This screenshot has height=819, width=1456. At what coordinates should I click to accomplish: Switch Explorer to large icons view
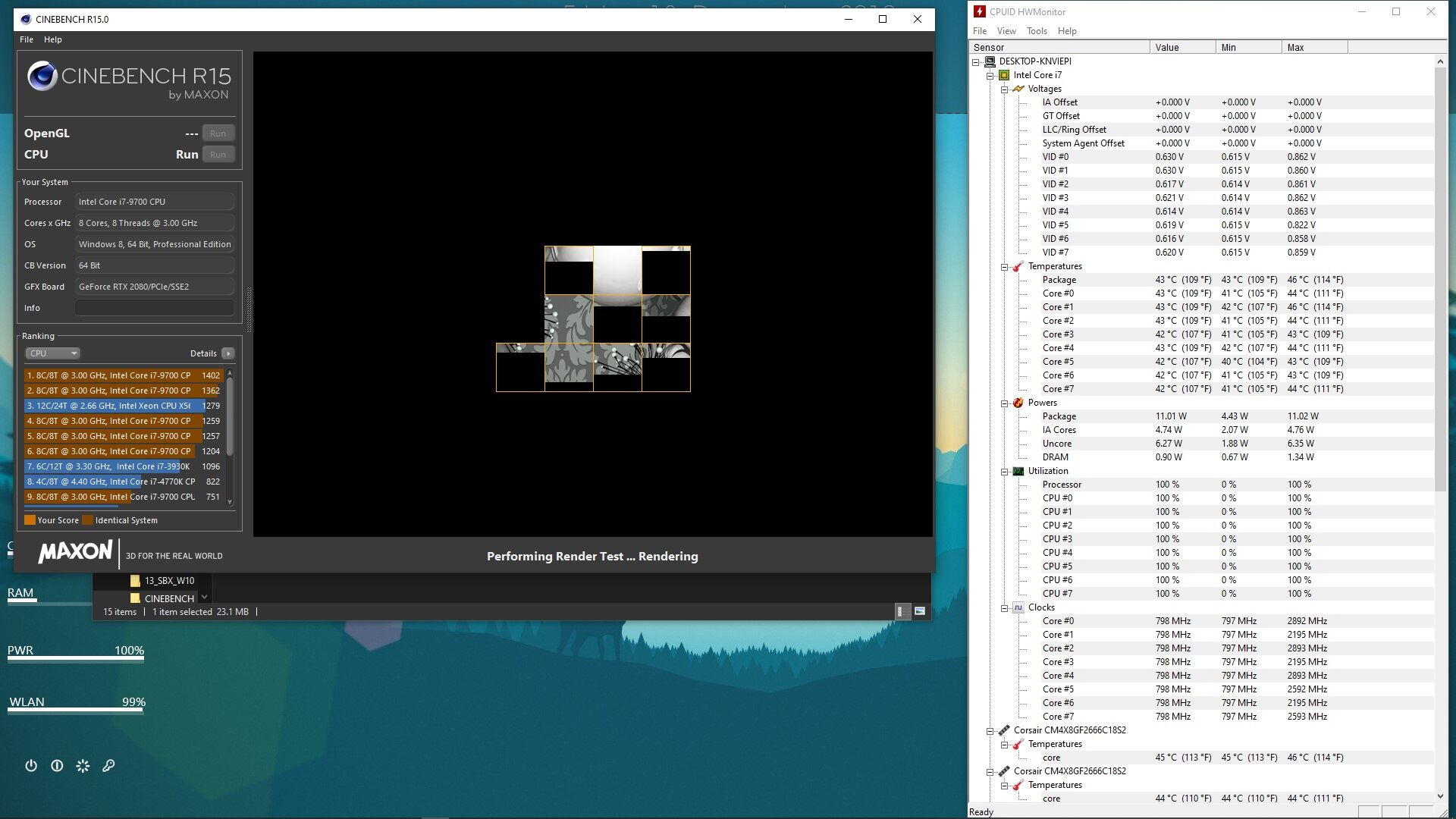point(920,611)
